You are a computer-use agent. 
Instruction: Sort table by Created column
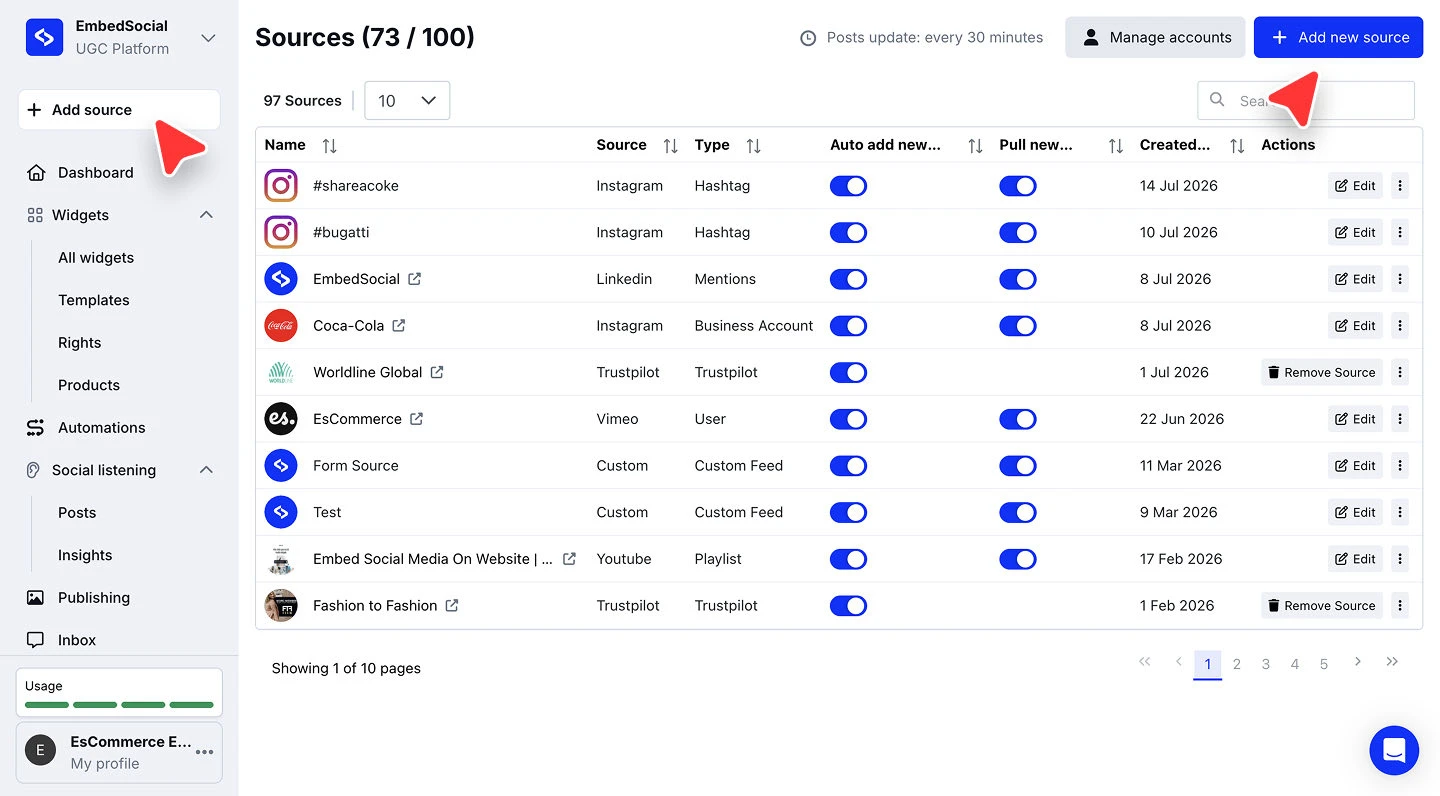pos(1237,146)
